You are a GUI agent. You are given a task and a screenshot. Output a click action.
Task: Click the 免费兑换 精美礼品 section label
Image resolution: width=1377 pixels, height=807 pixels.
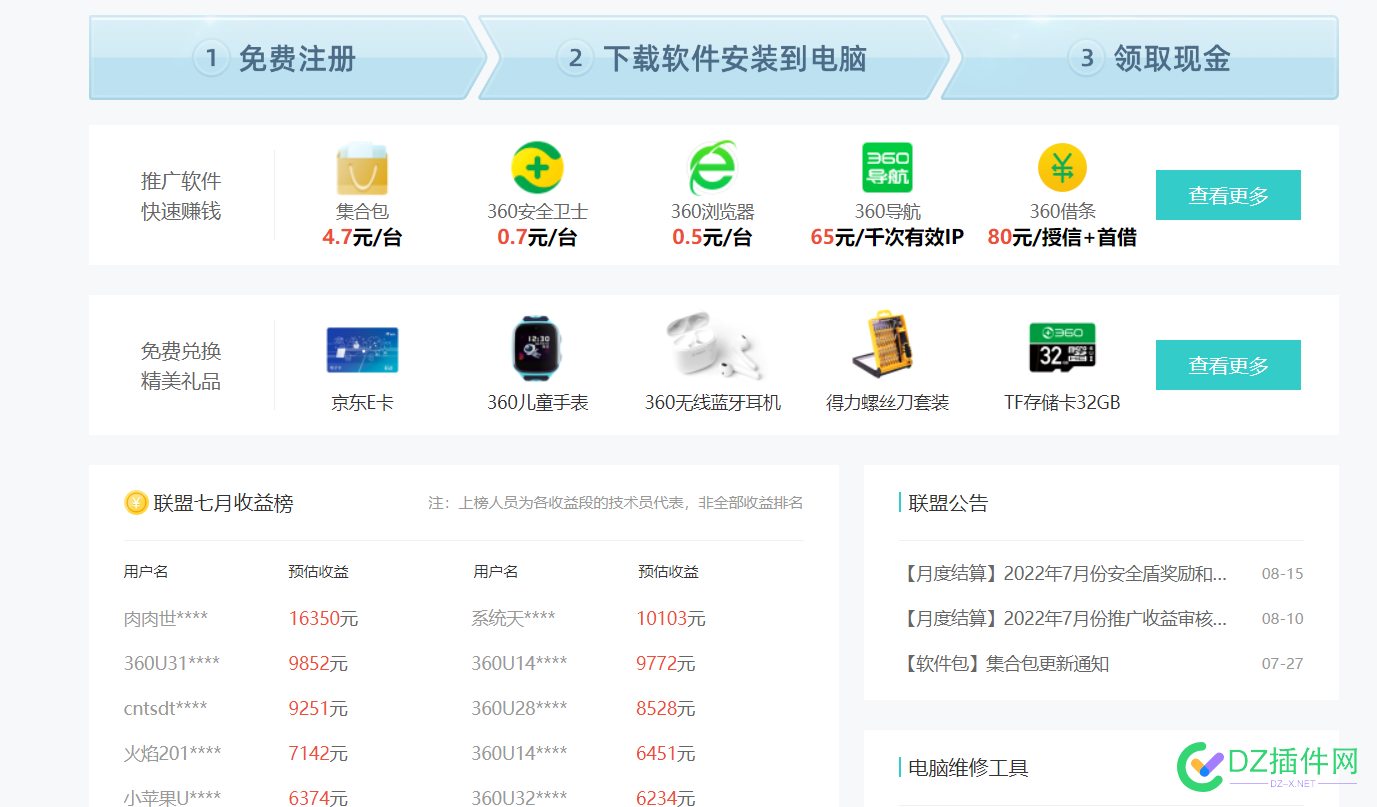181,366
